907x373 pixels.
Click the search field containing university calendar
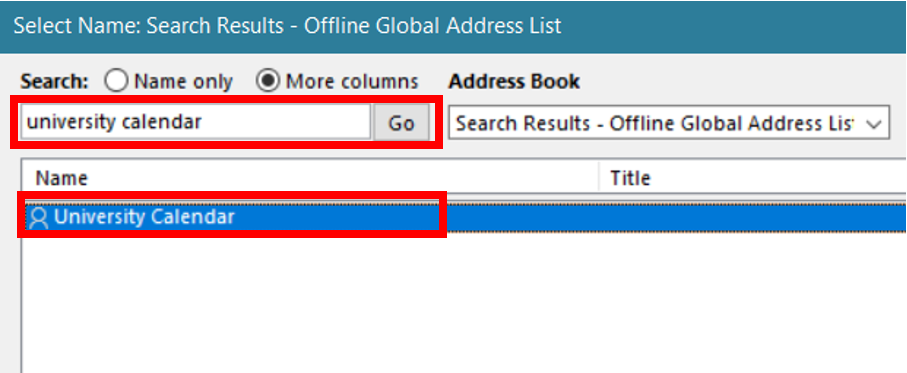coord(196,122)
